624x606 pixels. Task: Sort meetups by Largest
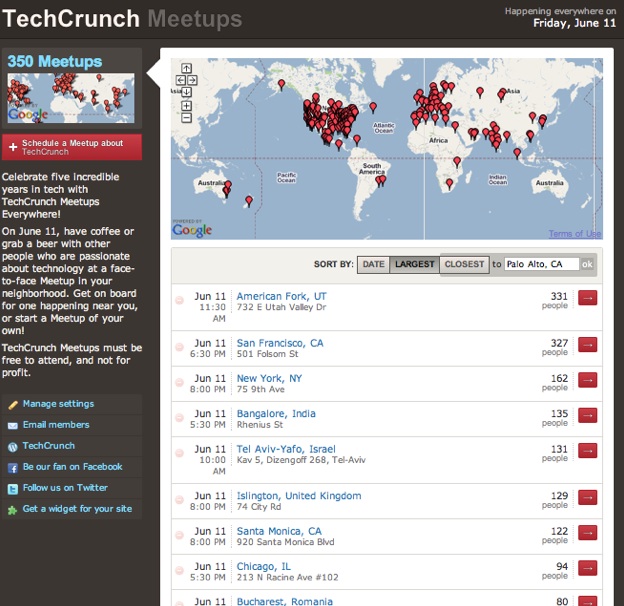click(414, 265)
